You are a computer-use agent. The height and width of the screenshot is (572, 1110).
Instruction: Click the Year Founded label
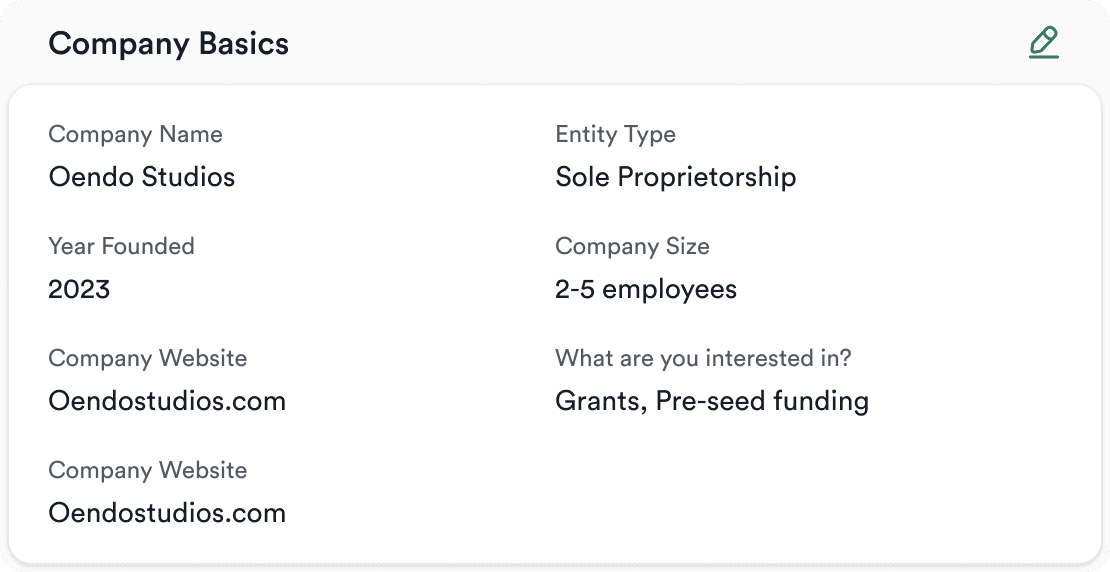(x=121, y=246)
